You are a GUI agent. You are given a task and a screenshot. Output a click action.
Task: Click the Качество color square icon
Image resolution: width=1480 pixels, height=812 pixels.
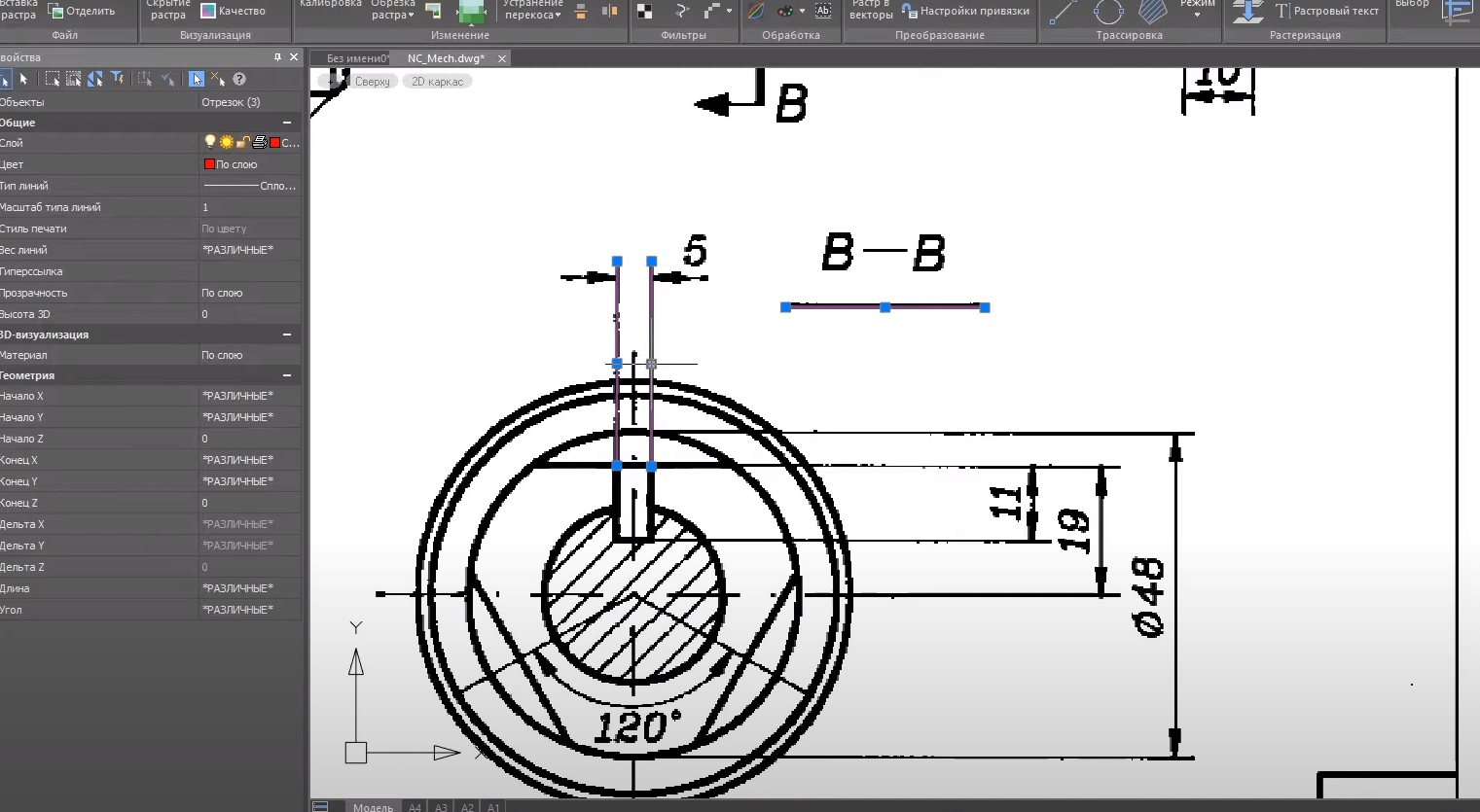coord(208,11)
